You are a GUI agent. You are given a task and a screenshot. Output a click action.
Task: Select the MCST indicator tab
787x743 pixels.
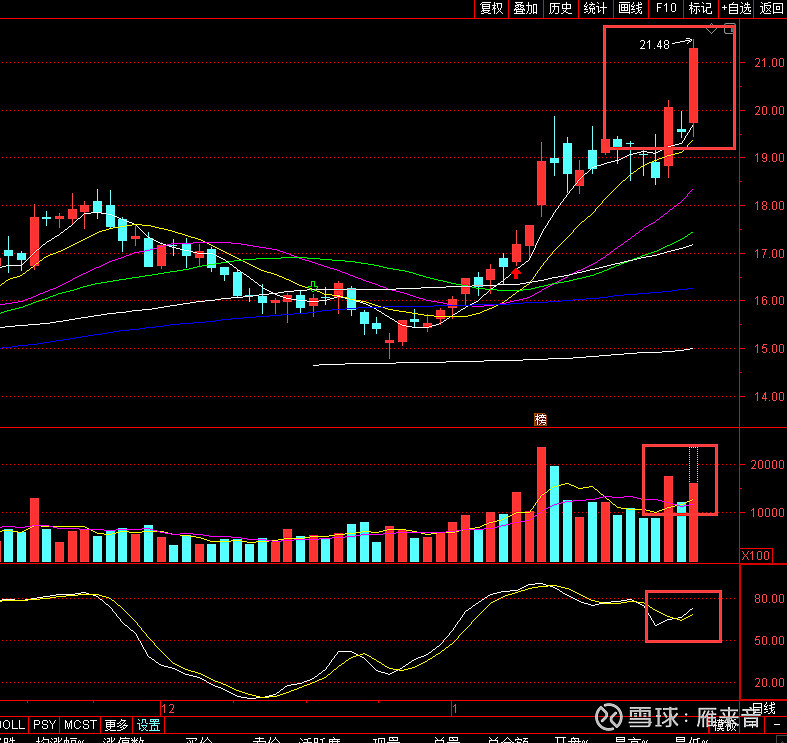(x=80, y=725)
